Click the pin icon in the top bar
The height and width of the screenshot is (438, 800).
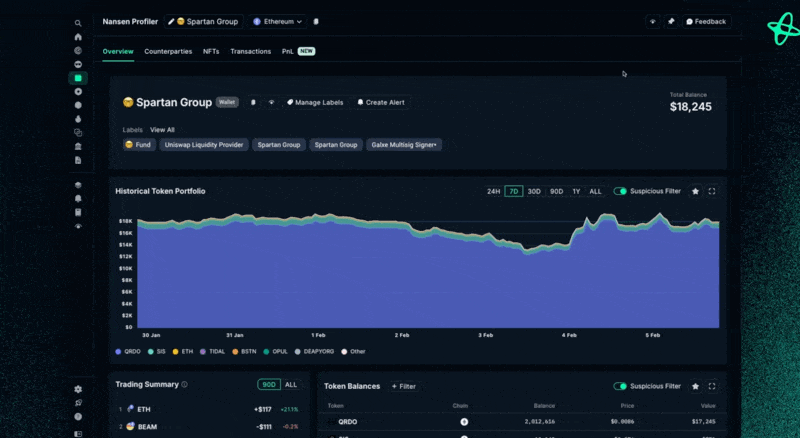(671, 21)
